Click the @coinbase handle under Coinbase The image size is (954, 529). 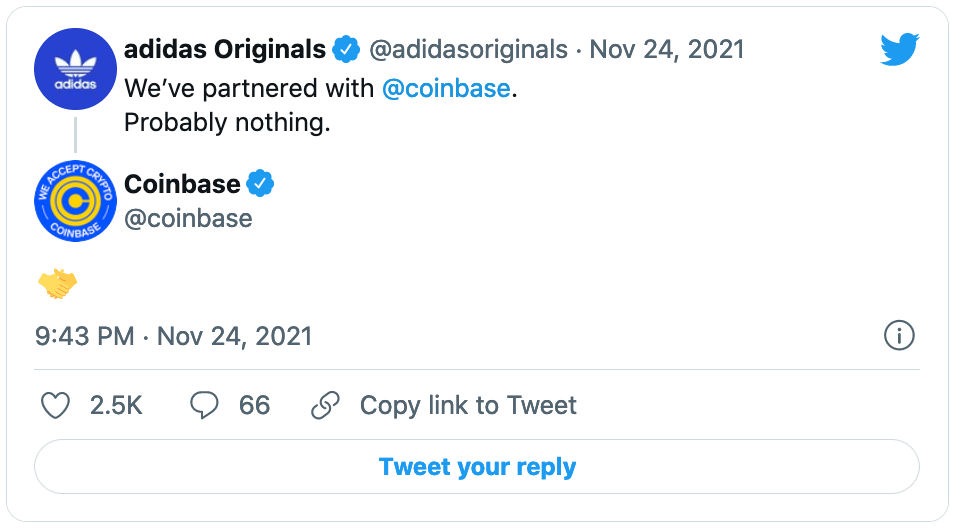[x=188, y=219]
